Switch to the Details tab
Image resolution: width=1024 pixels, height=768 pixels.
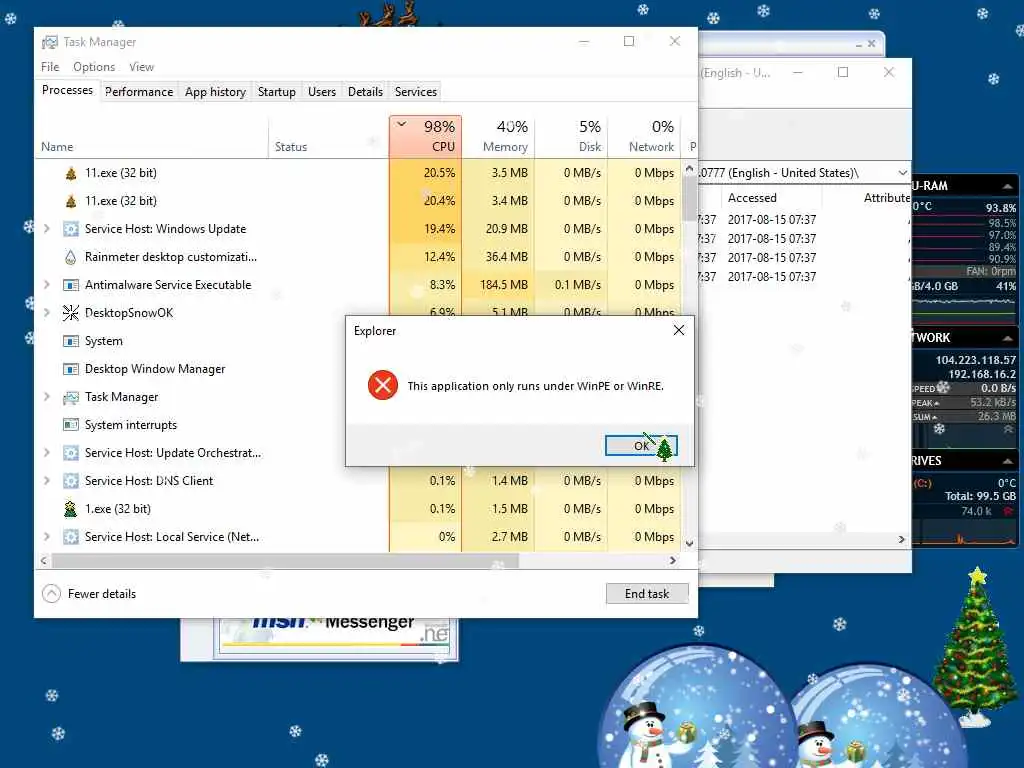(365, 91)
